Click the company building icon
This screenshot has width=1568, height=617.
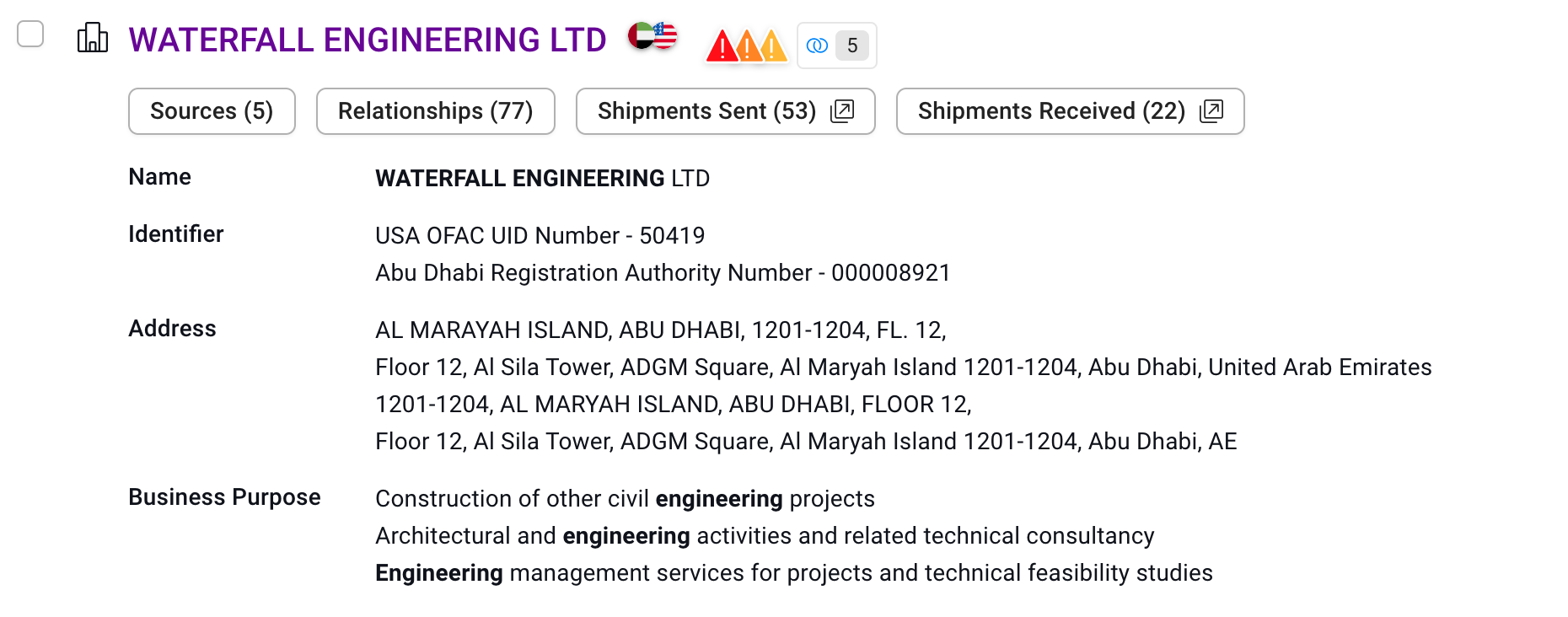coord(93,38)
